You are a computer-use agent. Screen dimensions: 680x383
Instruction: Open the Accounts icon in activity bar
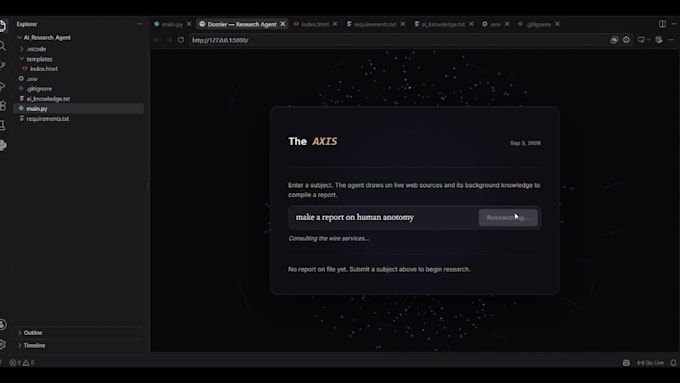pyautogui.click(x=3, y=324)
